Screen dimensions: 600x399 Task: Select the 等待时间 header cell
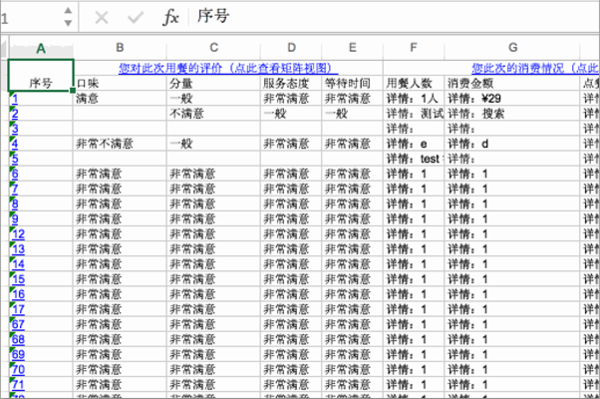(x=352, y=83)
